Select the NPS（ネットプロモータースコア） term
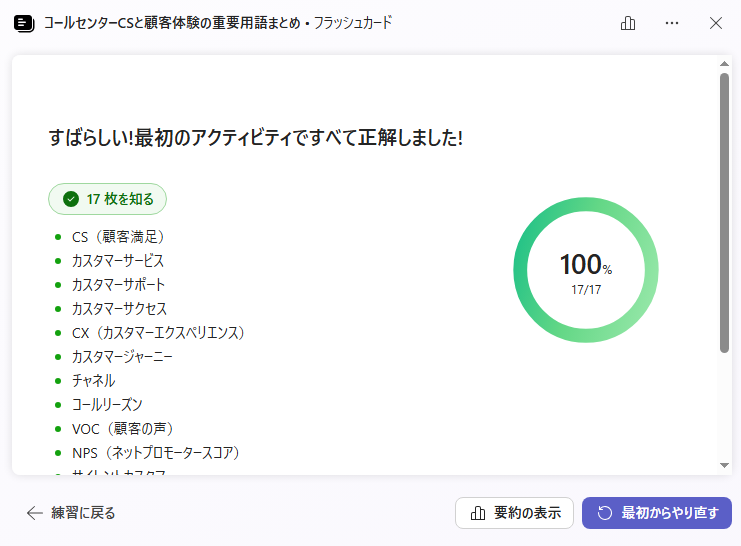741x546 pixels. click(x=155, y=453)
